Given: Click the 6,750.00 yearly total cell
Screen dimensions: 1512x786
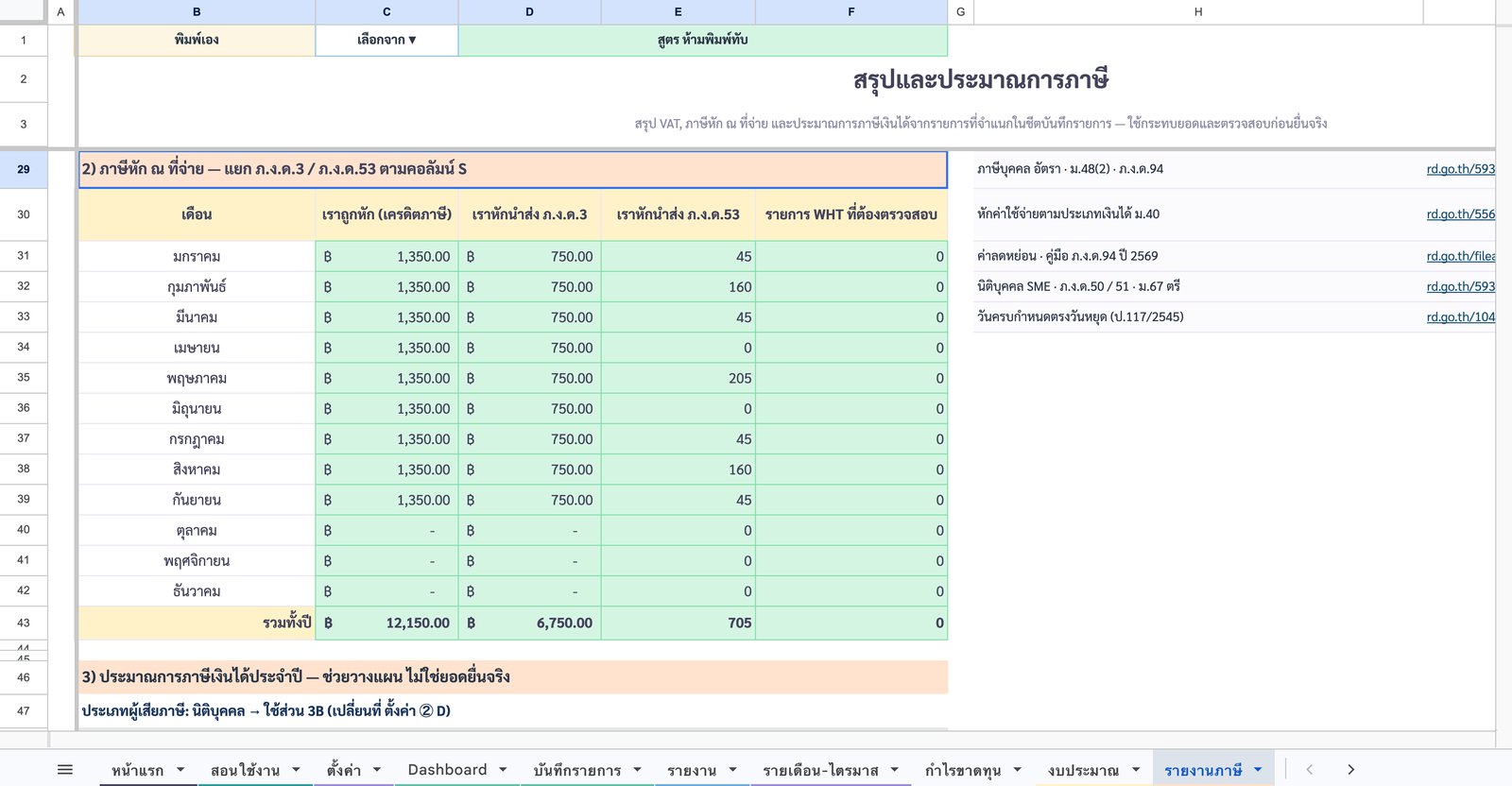Looking at the screenshot, I should (529, 623).
